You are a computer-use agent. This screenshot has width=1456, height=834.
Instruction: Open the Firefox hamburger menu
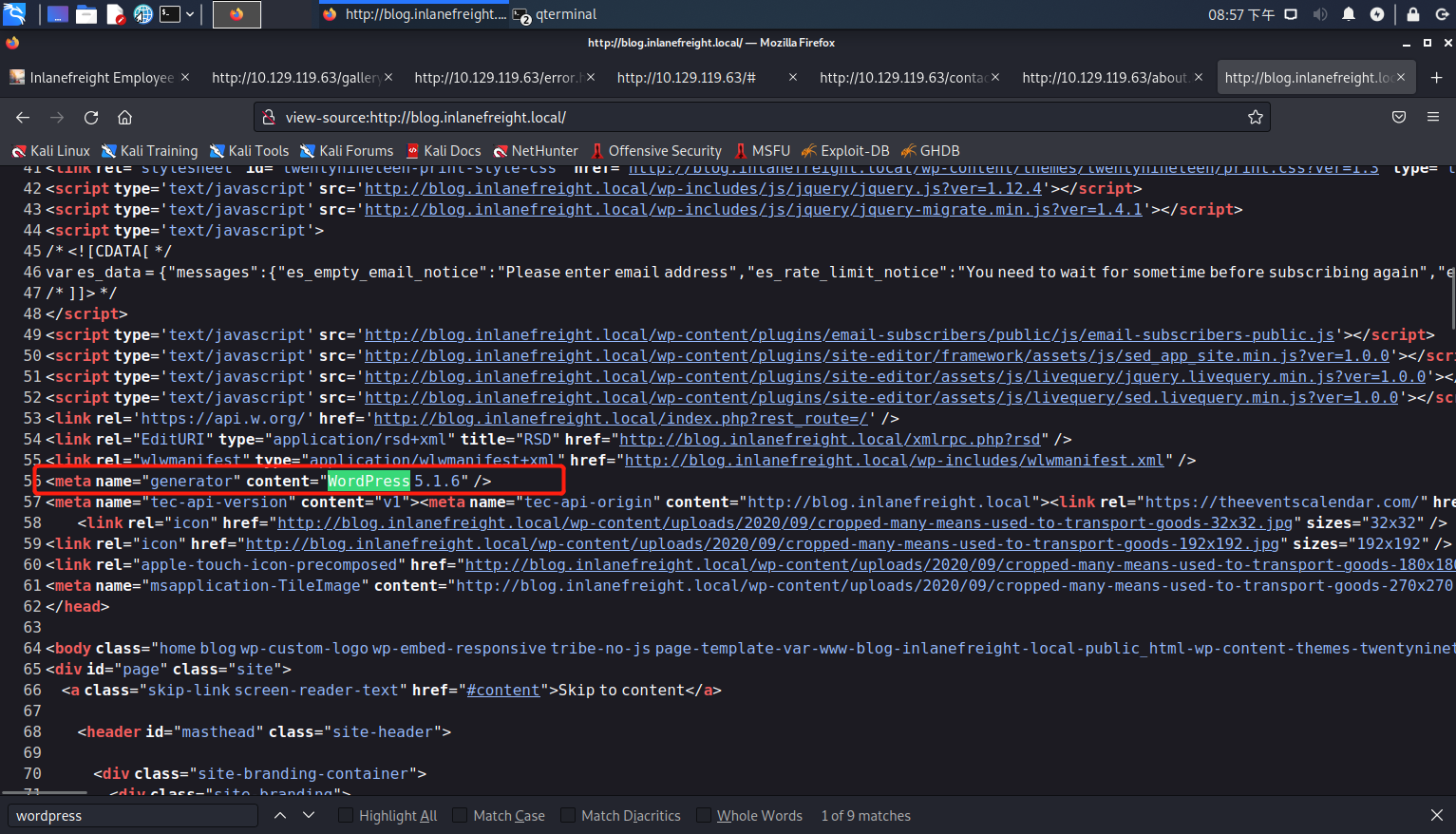click(1433, 117)
